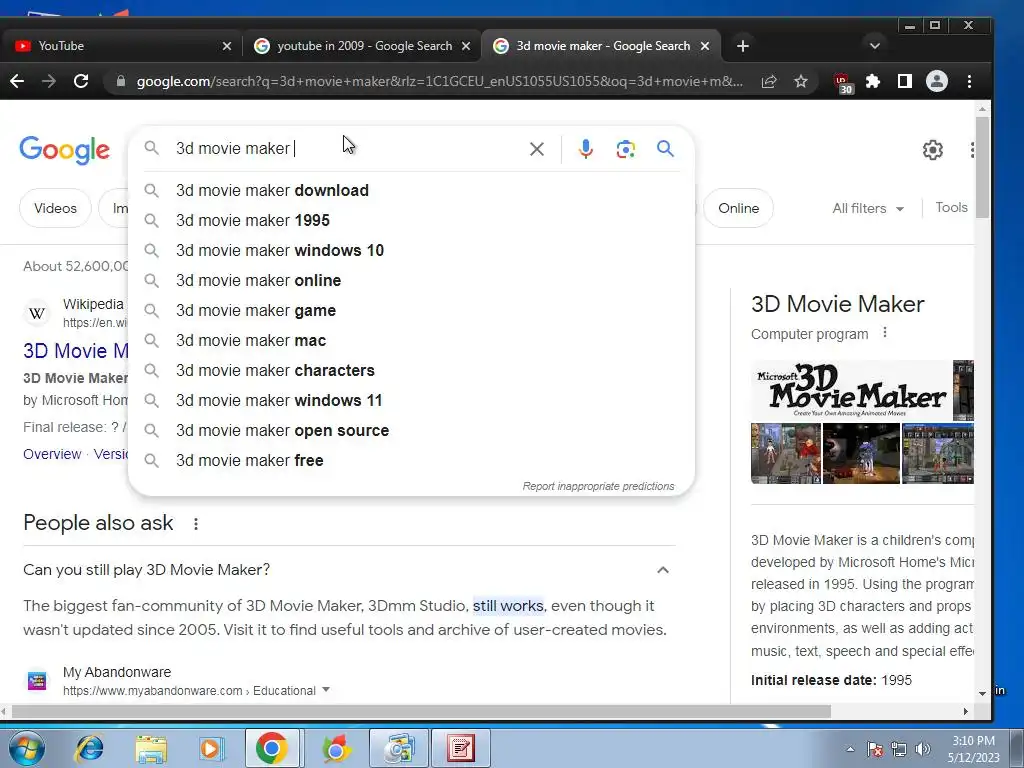Bookmark this page with the star icon
The width and height of the screenshot is (1024, 768).
[x=801, y=81]
